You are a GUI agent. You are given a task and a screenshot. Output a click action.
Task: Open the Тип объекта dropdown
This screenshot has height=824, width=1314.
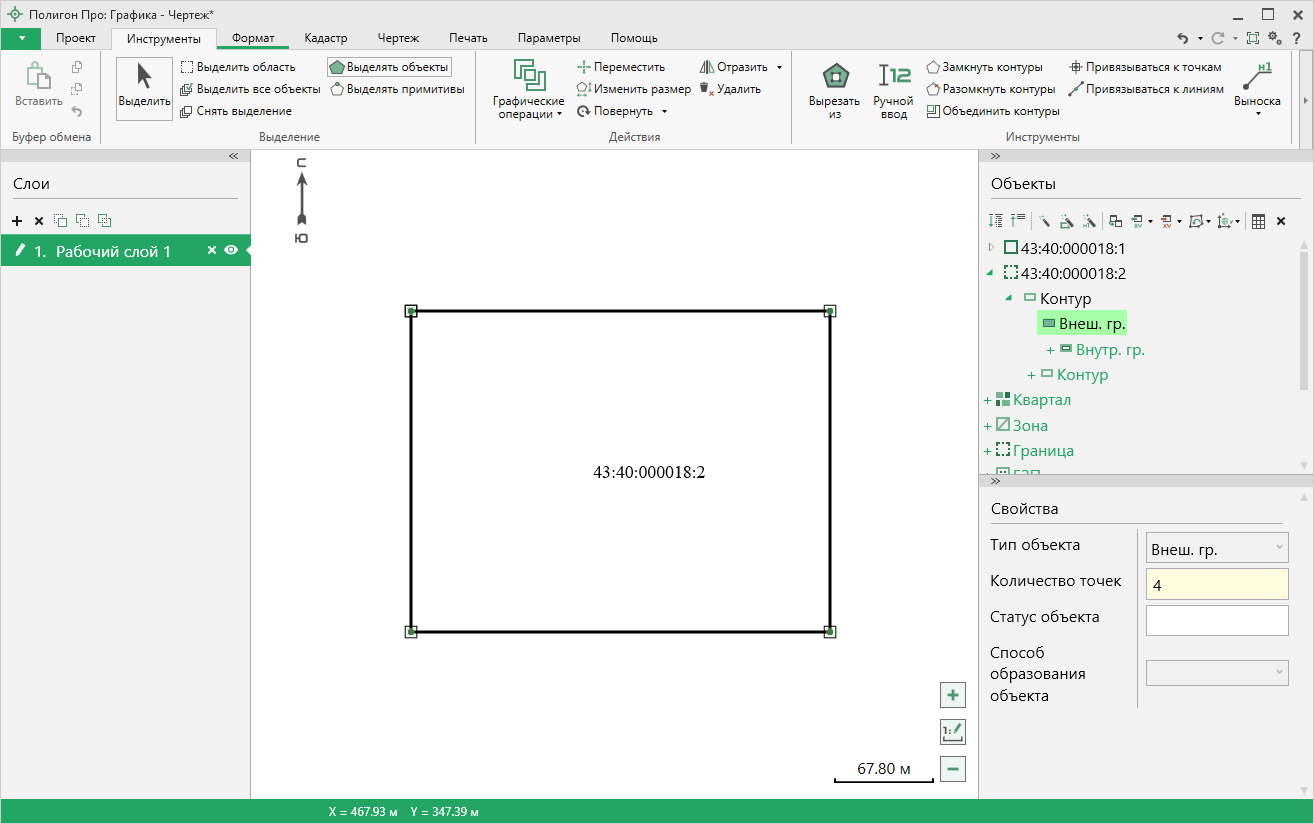click(x=1217, y=547)
